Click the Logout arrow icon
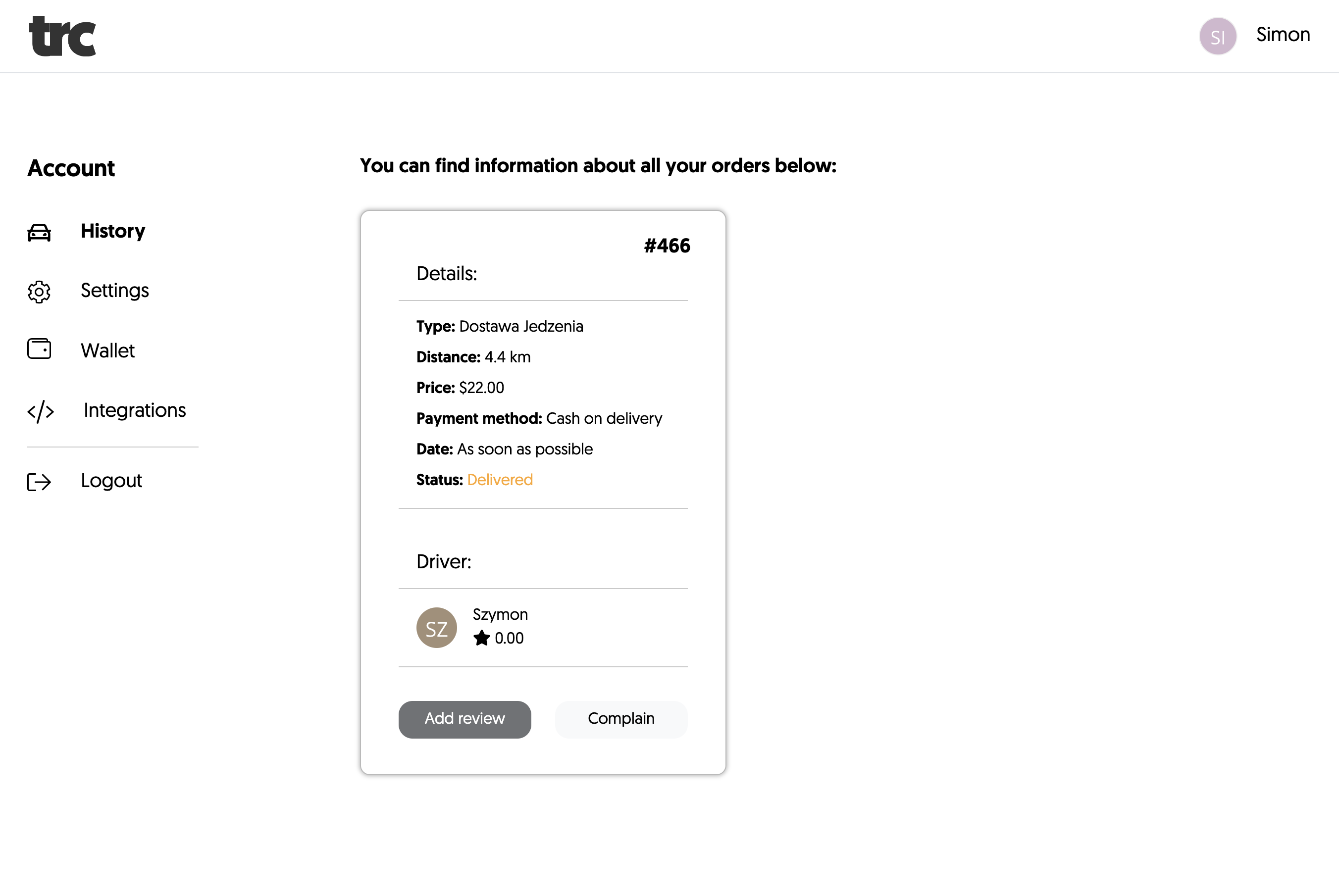 pyautogui.click(x=39, y=482)
